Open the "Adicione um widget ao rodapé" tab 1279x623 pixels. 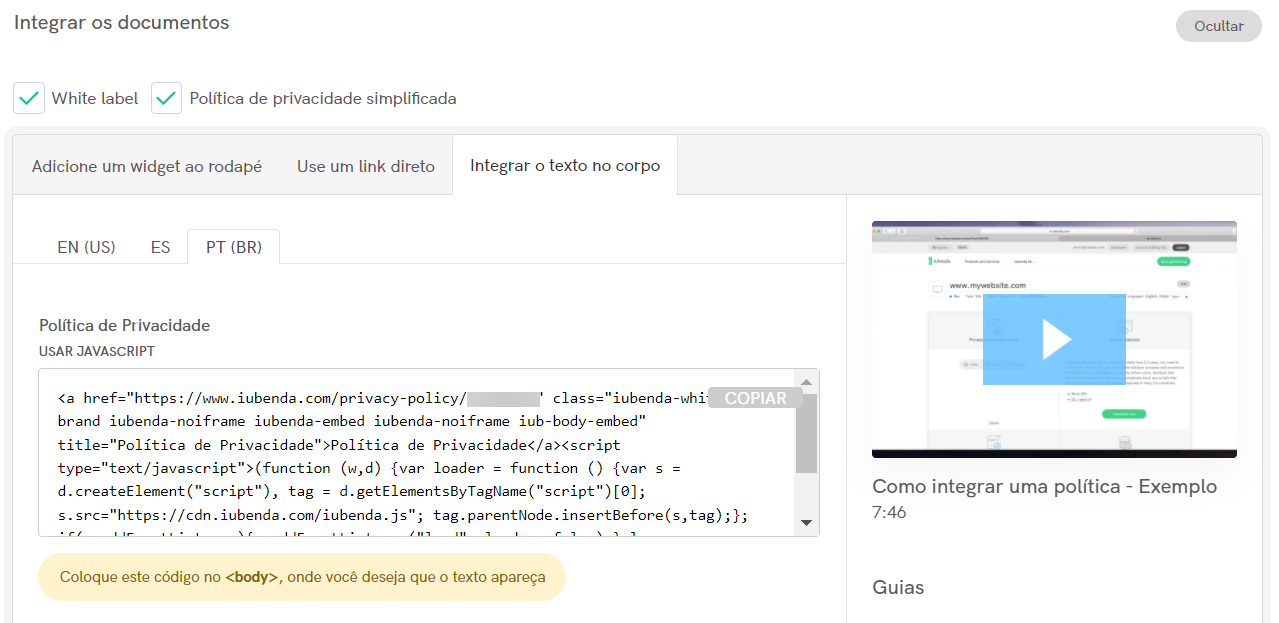coord(146,166)
